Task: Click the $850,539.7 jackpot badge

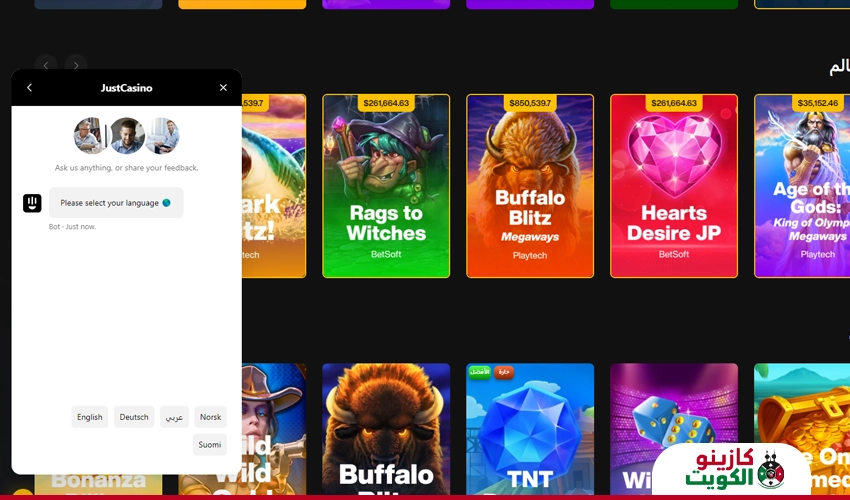Action: 530,103
